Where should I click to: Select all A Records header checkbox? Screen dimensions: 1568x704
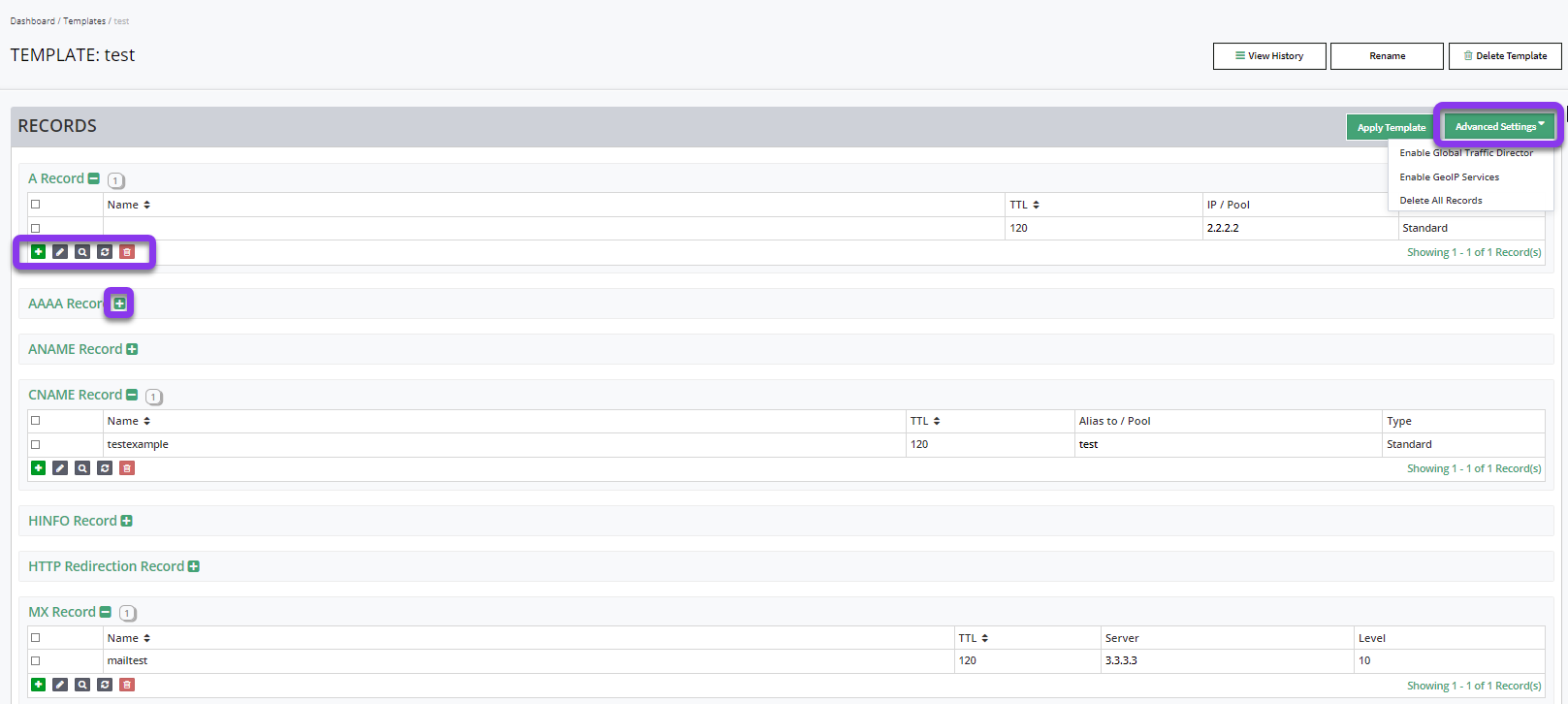[36, 205]
